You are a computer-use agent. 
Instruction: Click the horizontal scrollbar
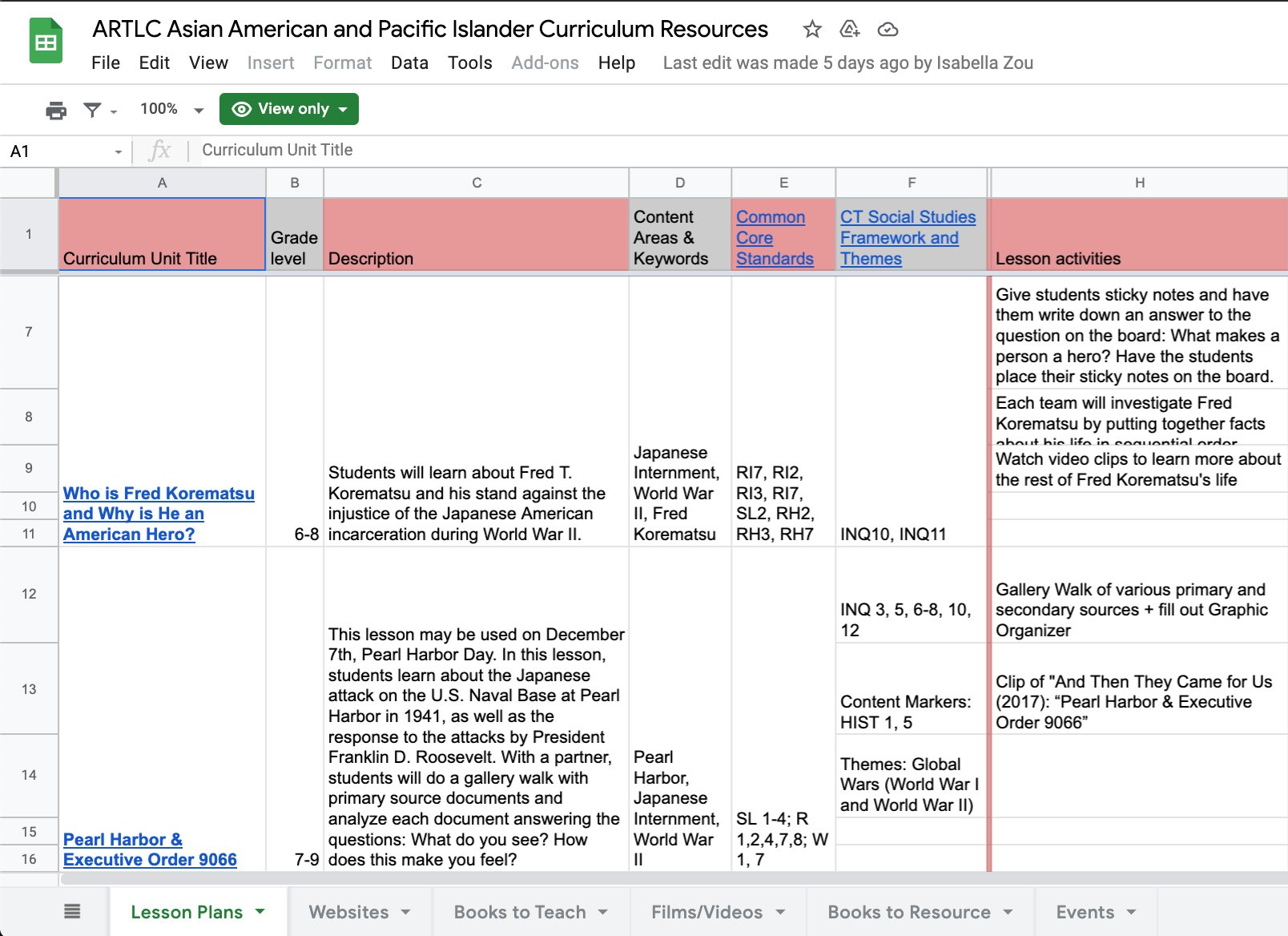point(673,878)
